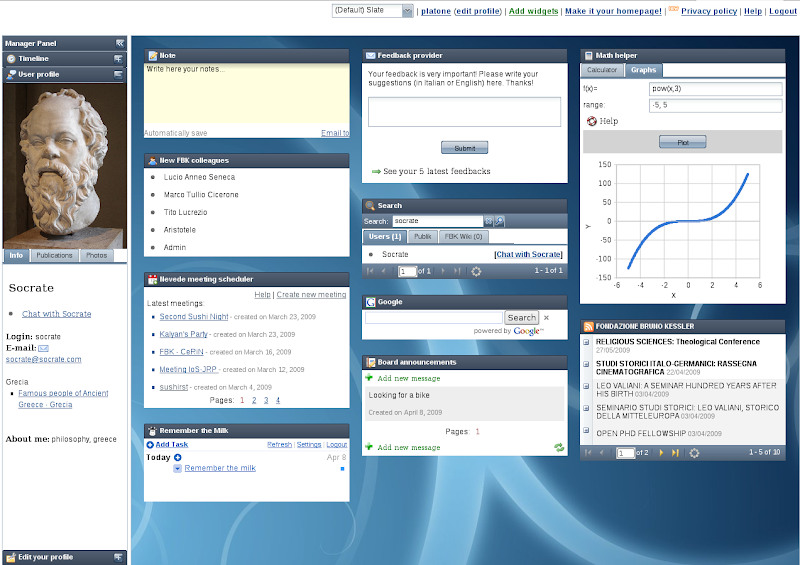Viewport: 800px width, 565px height.
Task: Switch to the Publications tab
Action: coord(54,255)
